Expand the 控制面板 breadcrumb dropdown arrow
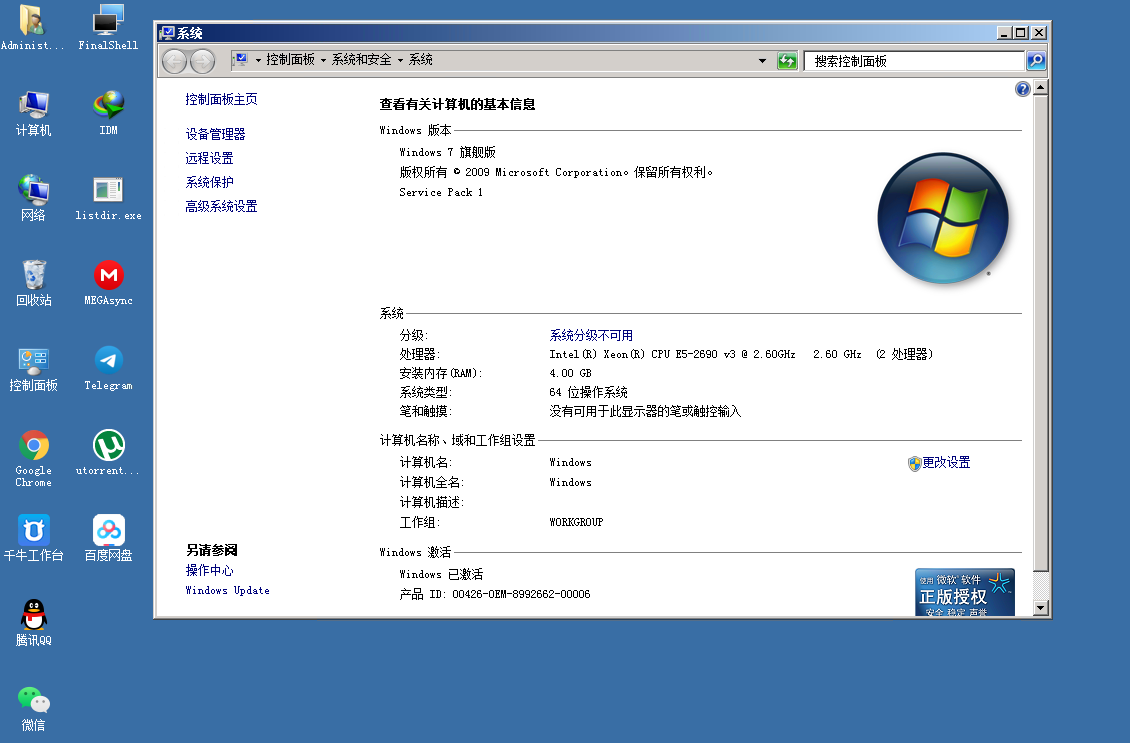The image size is (1130, 743). pyautogui.click(x=323, y=61)
